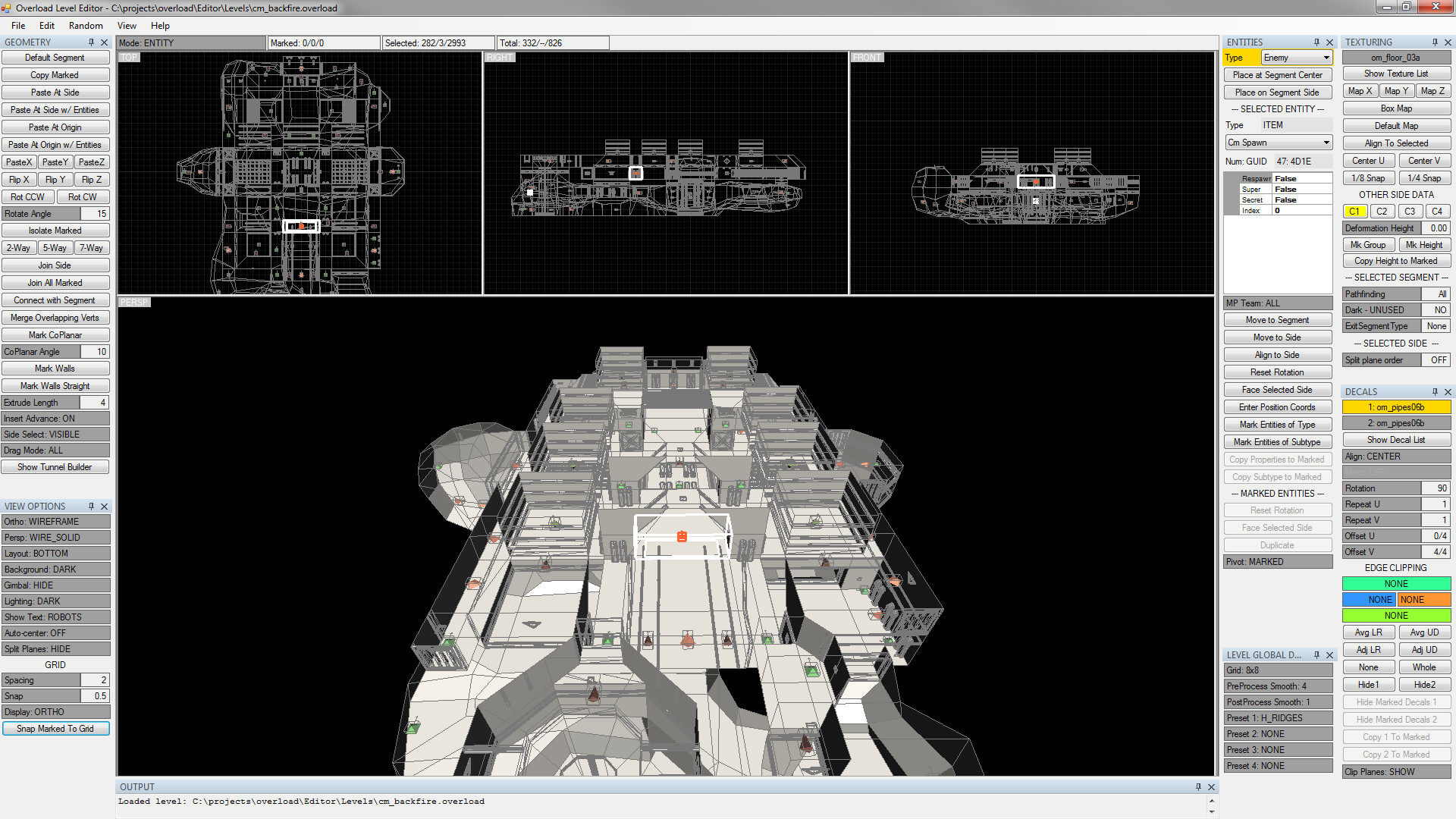1456x819 pixels.
Task: Open the Show Decal List selector
Action: pos(1396,439)
